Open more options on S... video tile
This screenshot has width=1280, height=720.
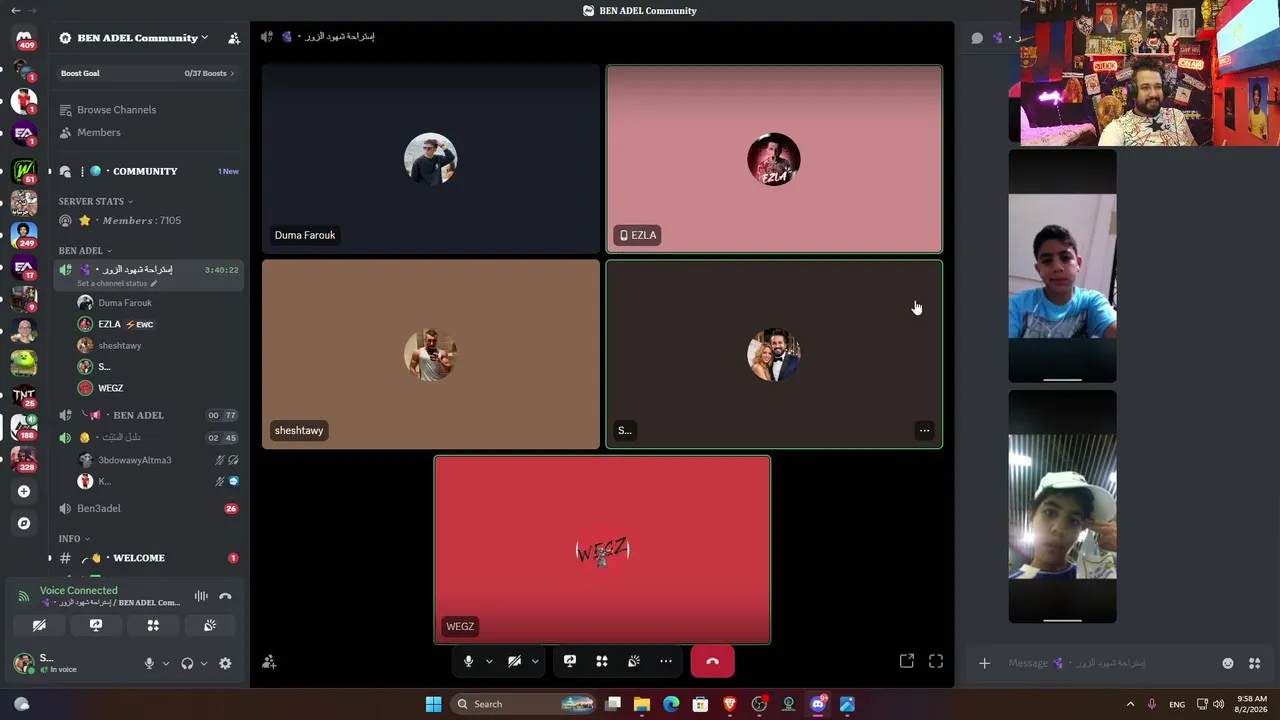(924, 431)
